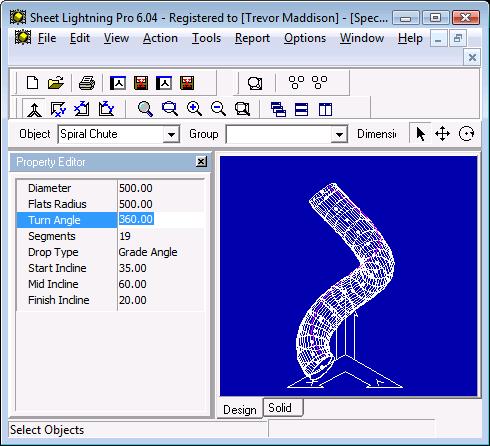Image resolution: width=490 pixels, height=446 pixels.
Task: Click the Mid Incline value 60.00
Action: click(133, 284)
